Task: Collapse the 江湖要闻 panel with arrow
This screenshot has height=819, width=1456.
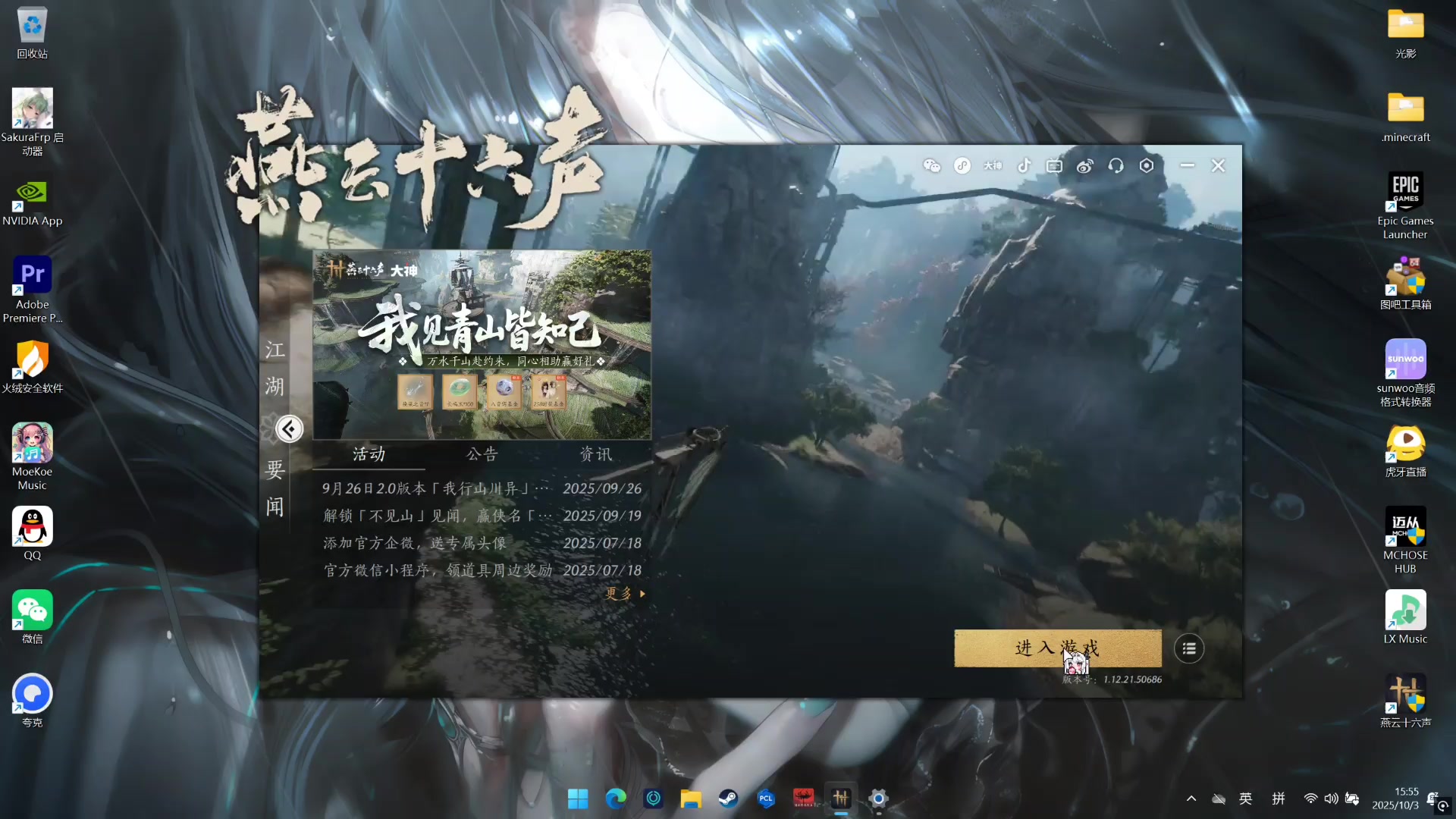Action: click(289, 429)
